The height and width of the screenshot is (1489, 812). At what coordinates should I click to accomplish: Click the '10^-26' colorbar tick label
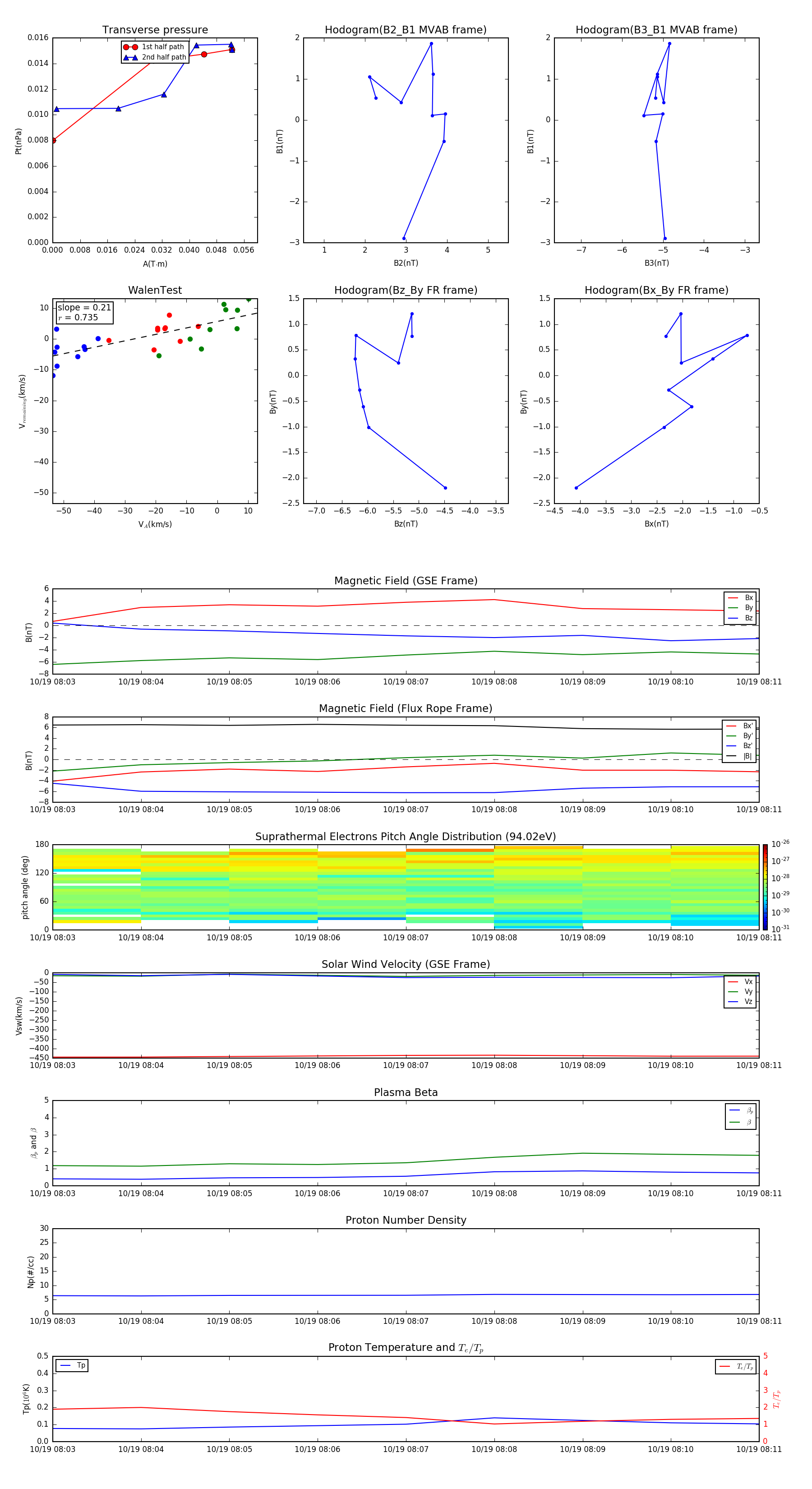click(x=780, y=844)
